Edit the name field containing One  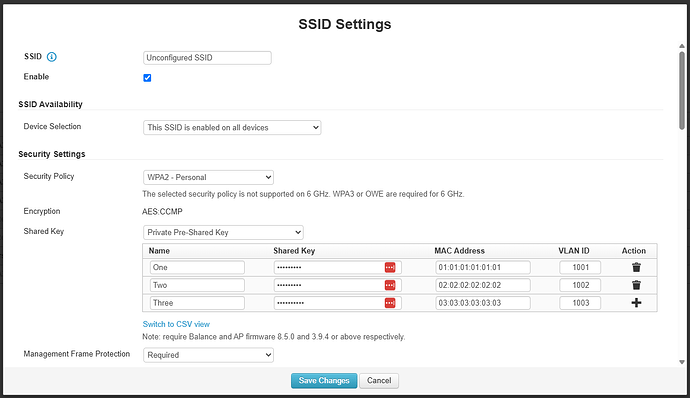click(197, 267)
